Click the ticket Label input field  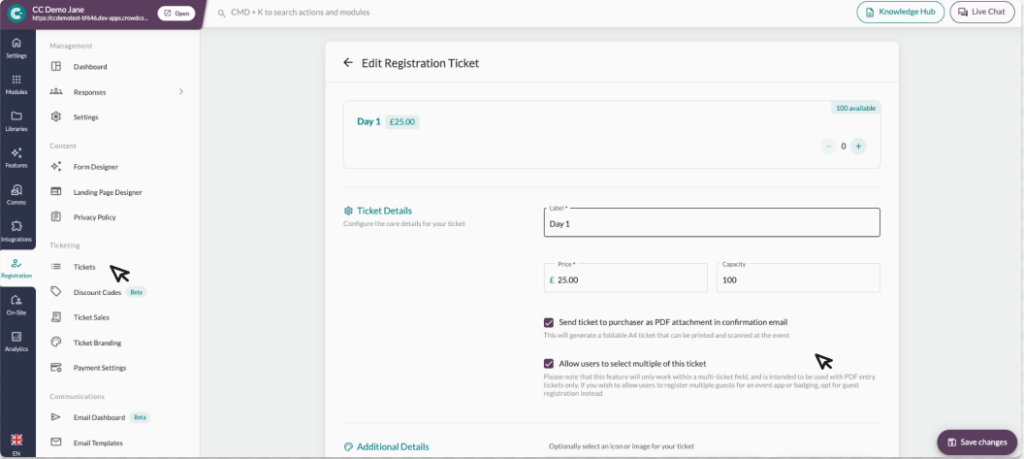click(711, 224)
